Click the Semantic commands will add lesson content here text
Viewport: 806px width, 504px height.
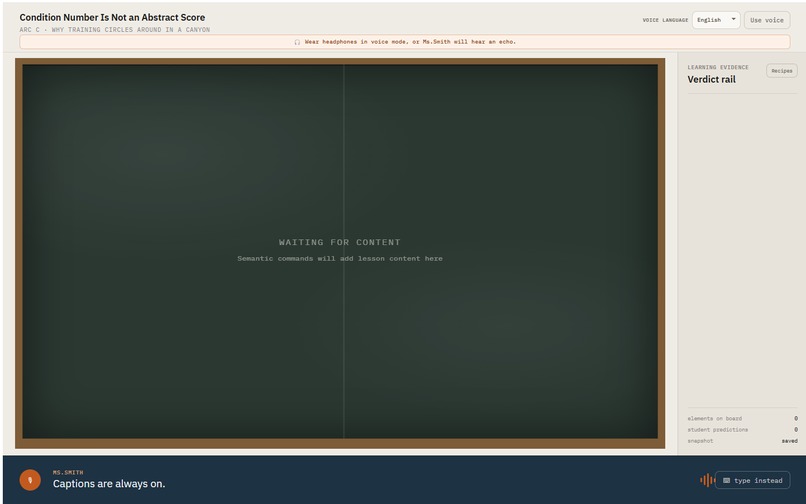click(340, 259)
